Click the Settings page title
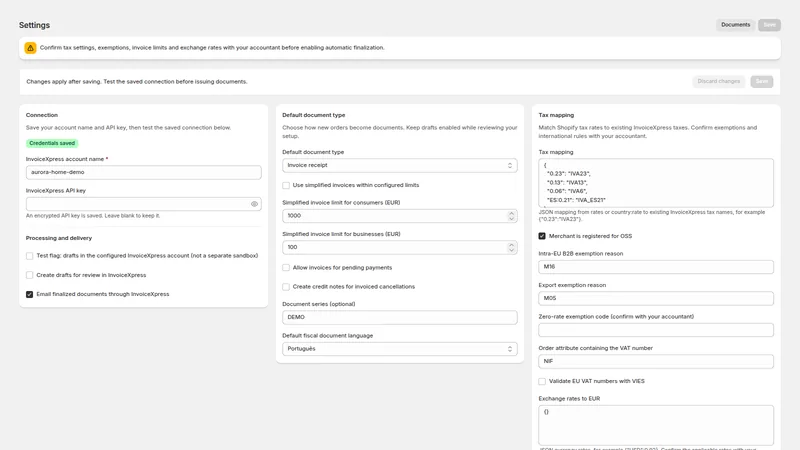Image resolution: width=800 pixels, height=450 pixels. tap(34, 25)
